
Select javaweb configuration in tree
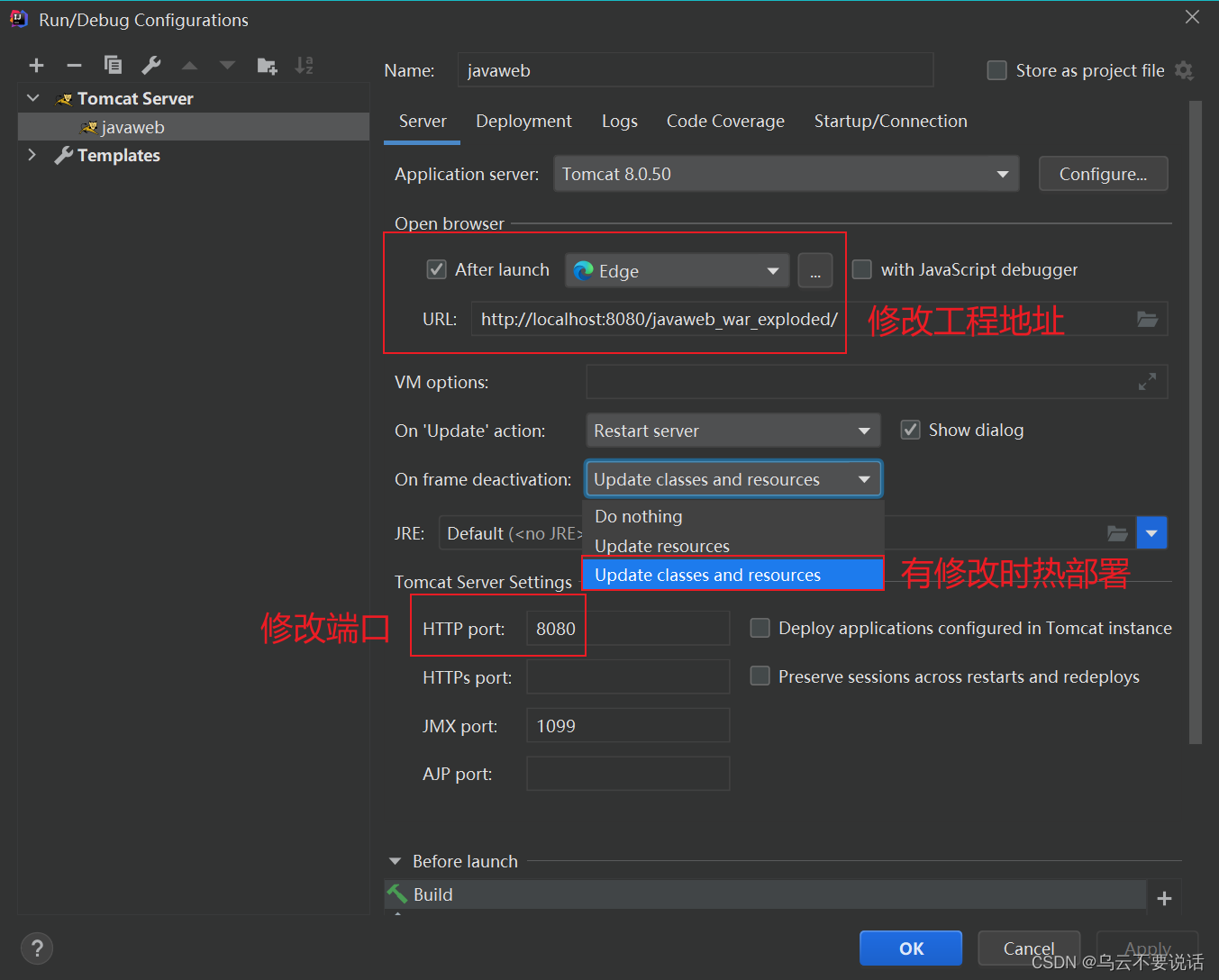point(194,127)
